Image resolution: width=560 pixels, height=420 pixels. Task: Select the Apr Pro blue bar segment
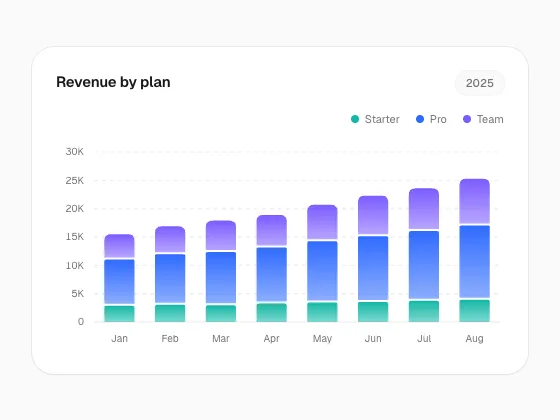(x=271, y=275)
